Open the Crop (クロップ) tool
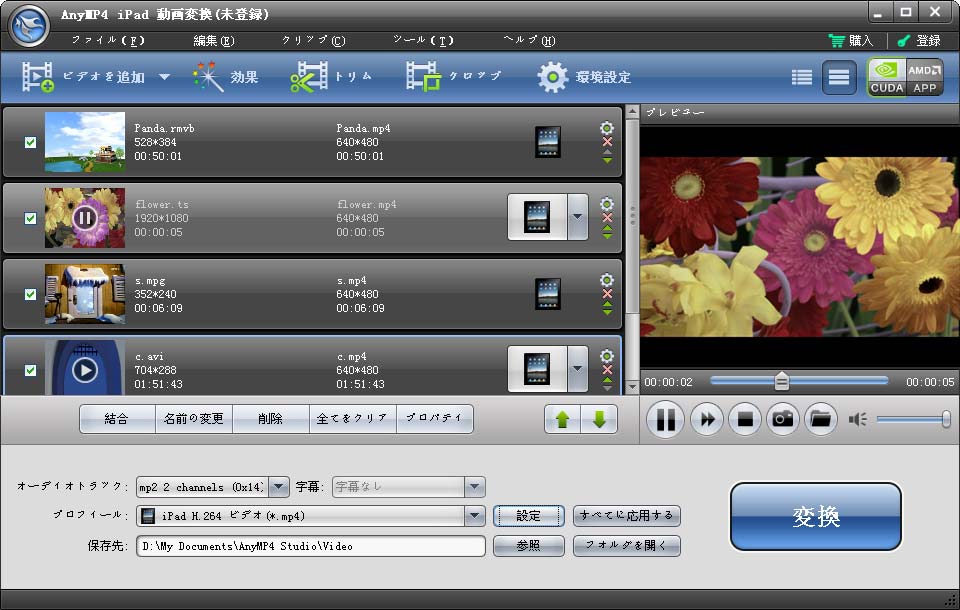960x610 pixels. coord(454,77)
